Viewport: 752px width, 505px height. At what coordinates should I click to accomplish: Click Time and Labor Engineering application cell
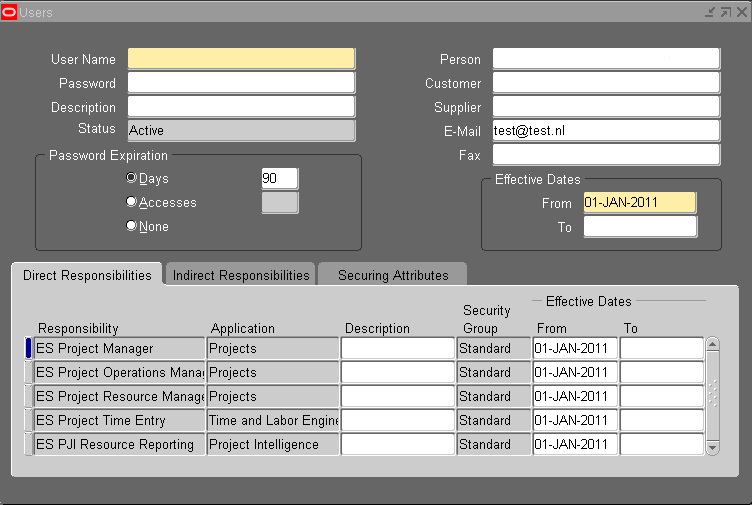(273, 420)
